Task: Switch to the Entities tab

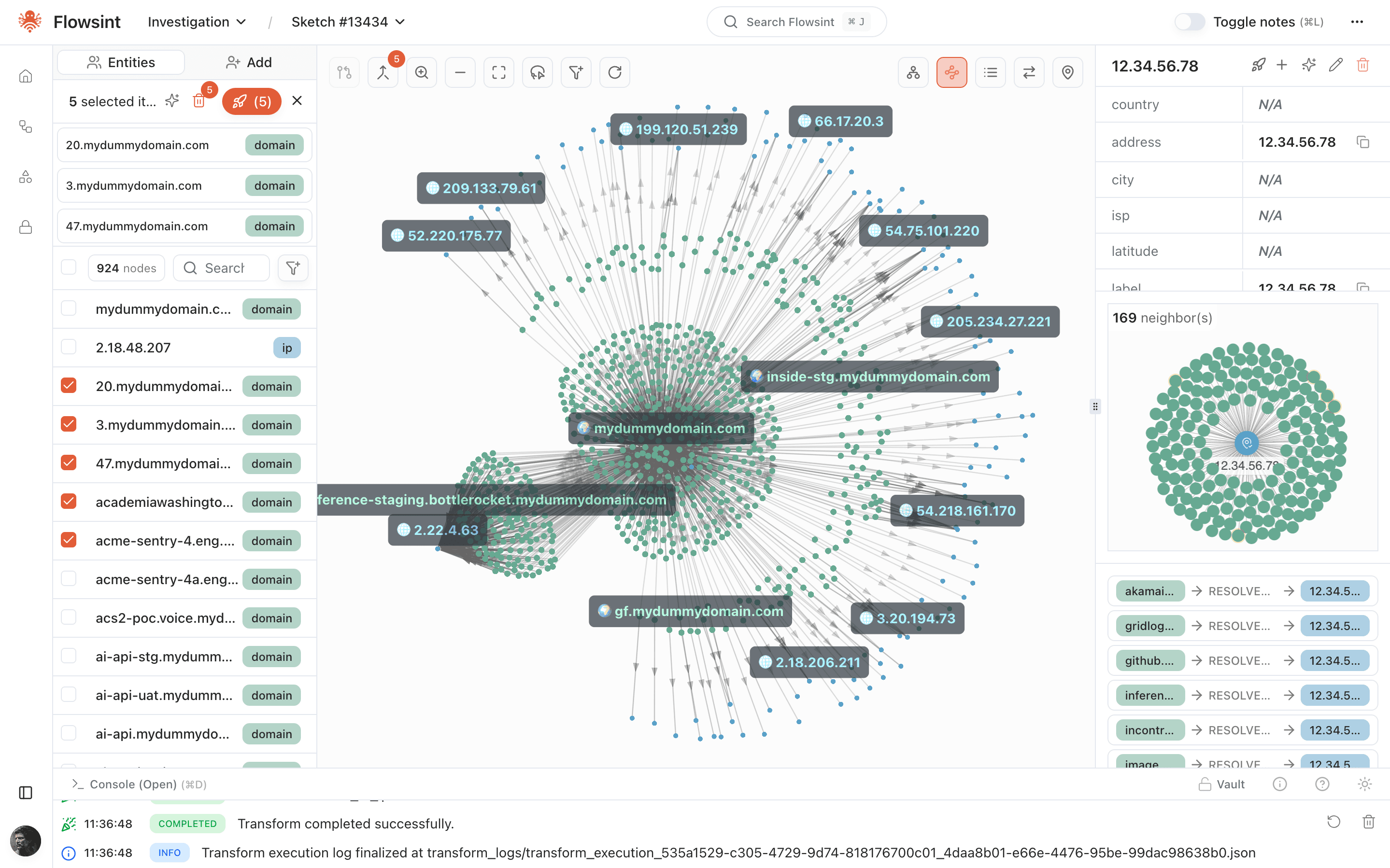Action: pyautogui.click(x=120, y=62)
